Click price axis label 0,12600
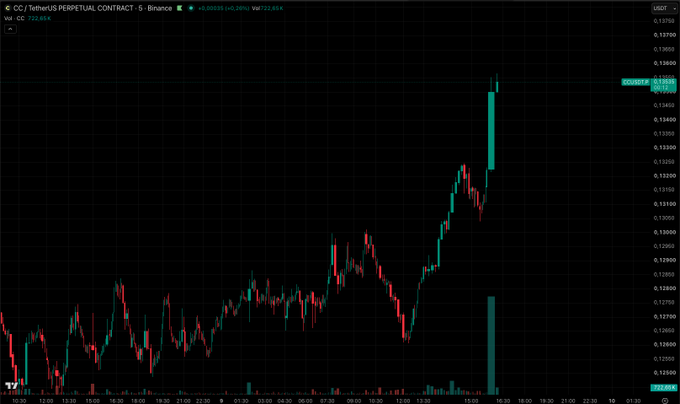This screenshot has height=404, width=680. point(664,345)
